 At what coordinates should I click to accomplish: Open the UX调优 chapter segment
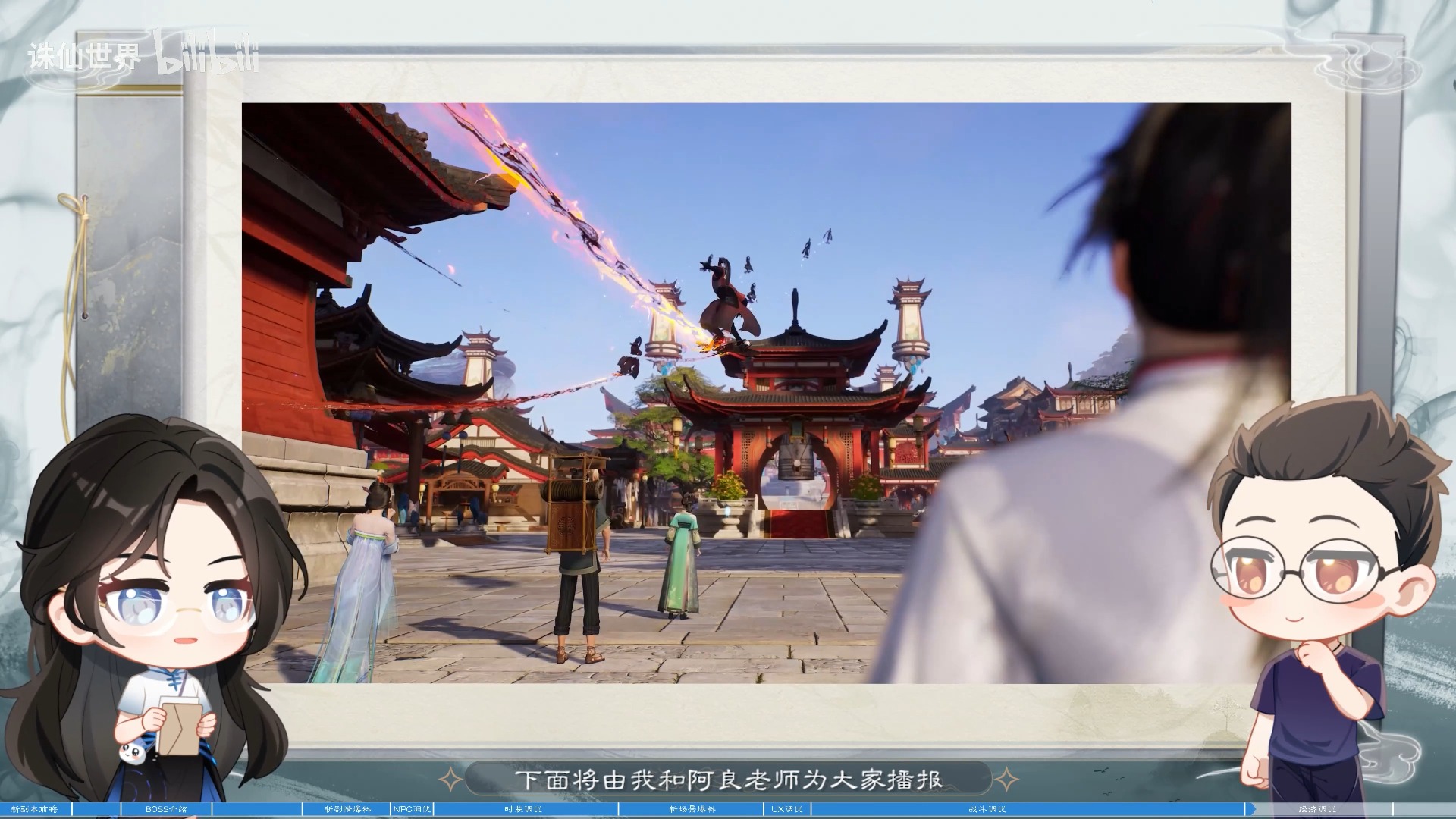(x=786, y=809)
